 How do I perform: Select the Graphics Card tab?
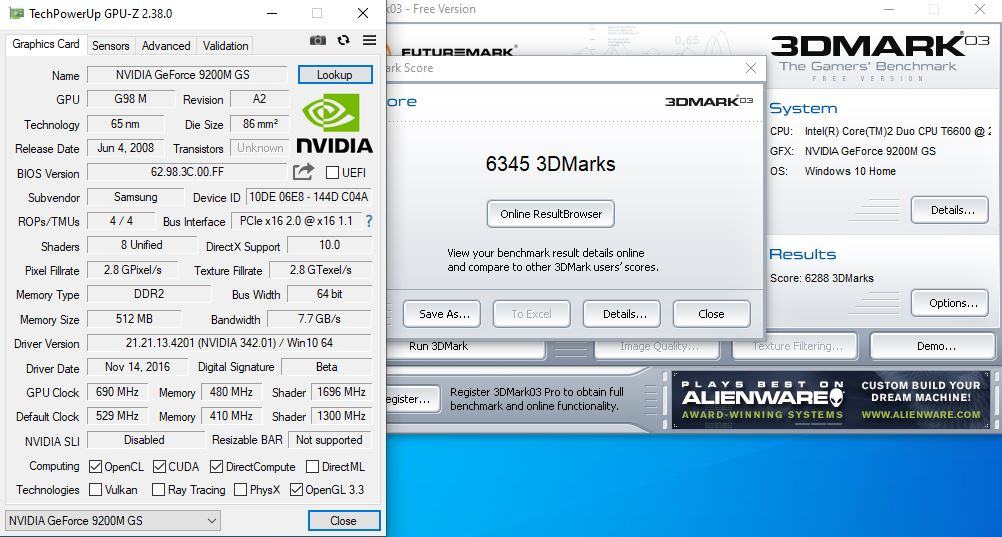(x=46, y=44)
